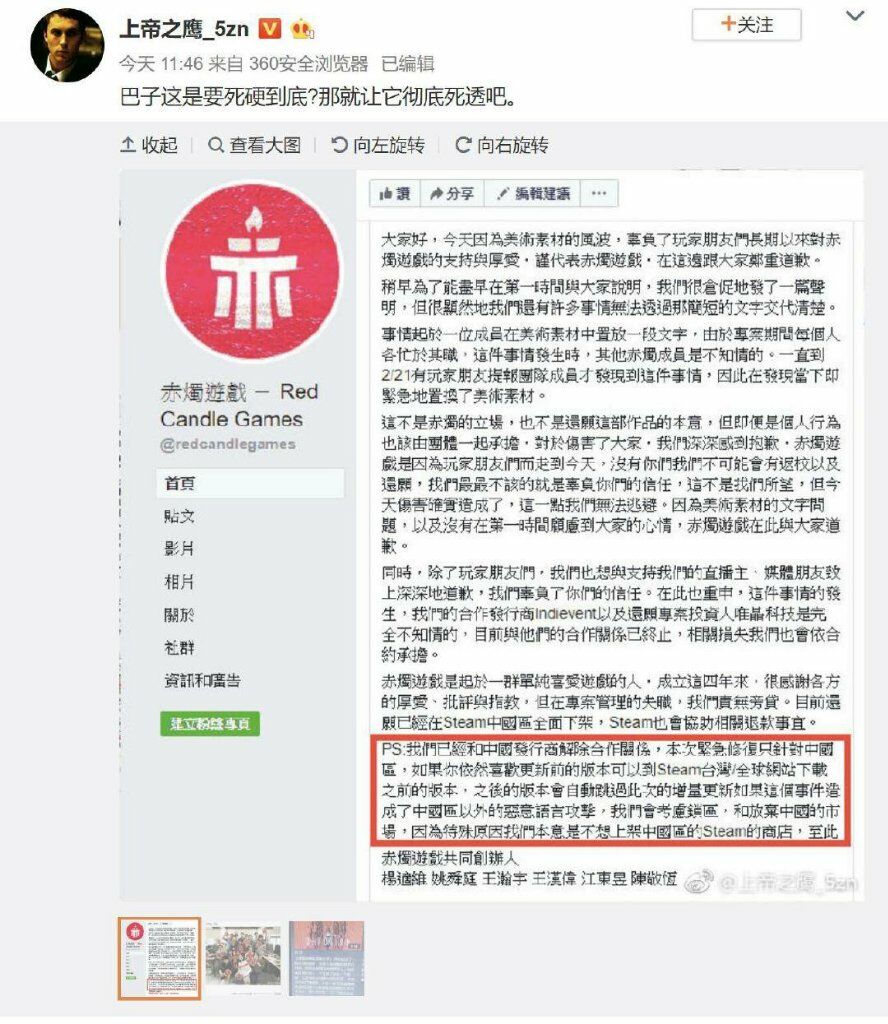888x1024 pixels.
Task: Rotate image left with 向左旋转
Action: point(377,145)
